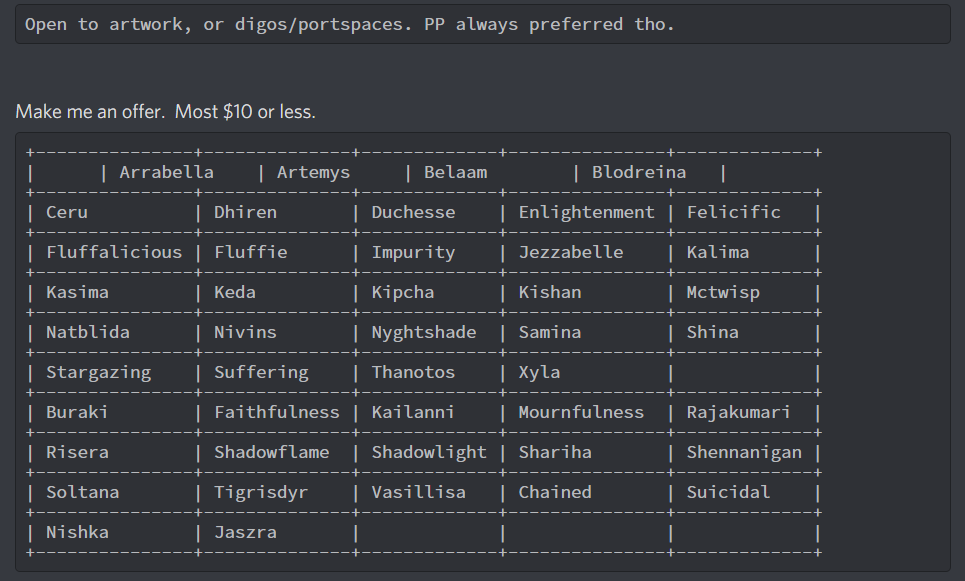The image size is (965, 581).
Task: Click the Stargazing entry
Action: pos(98,373)
